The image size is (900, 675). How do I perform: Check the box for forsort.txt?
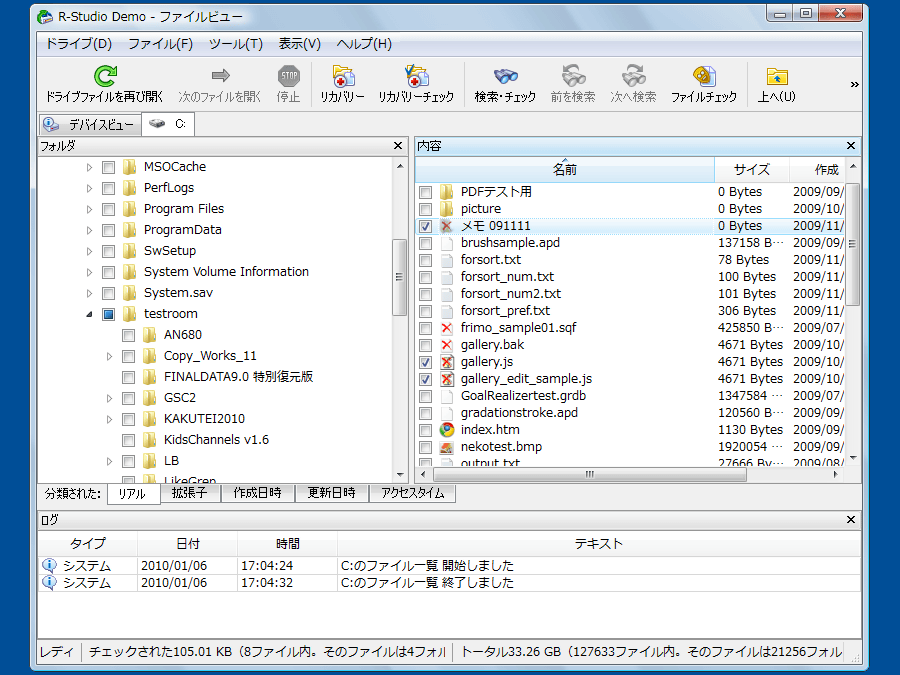[425, 260]
